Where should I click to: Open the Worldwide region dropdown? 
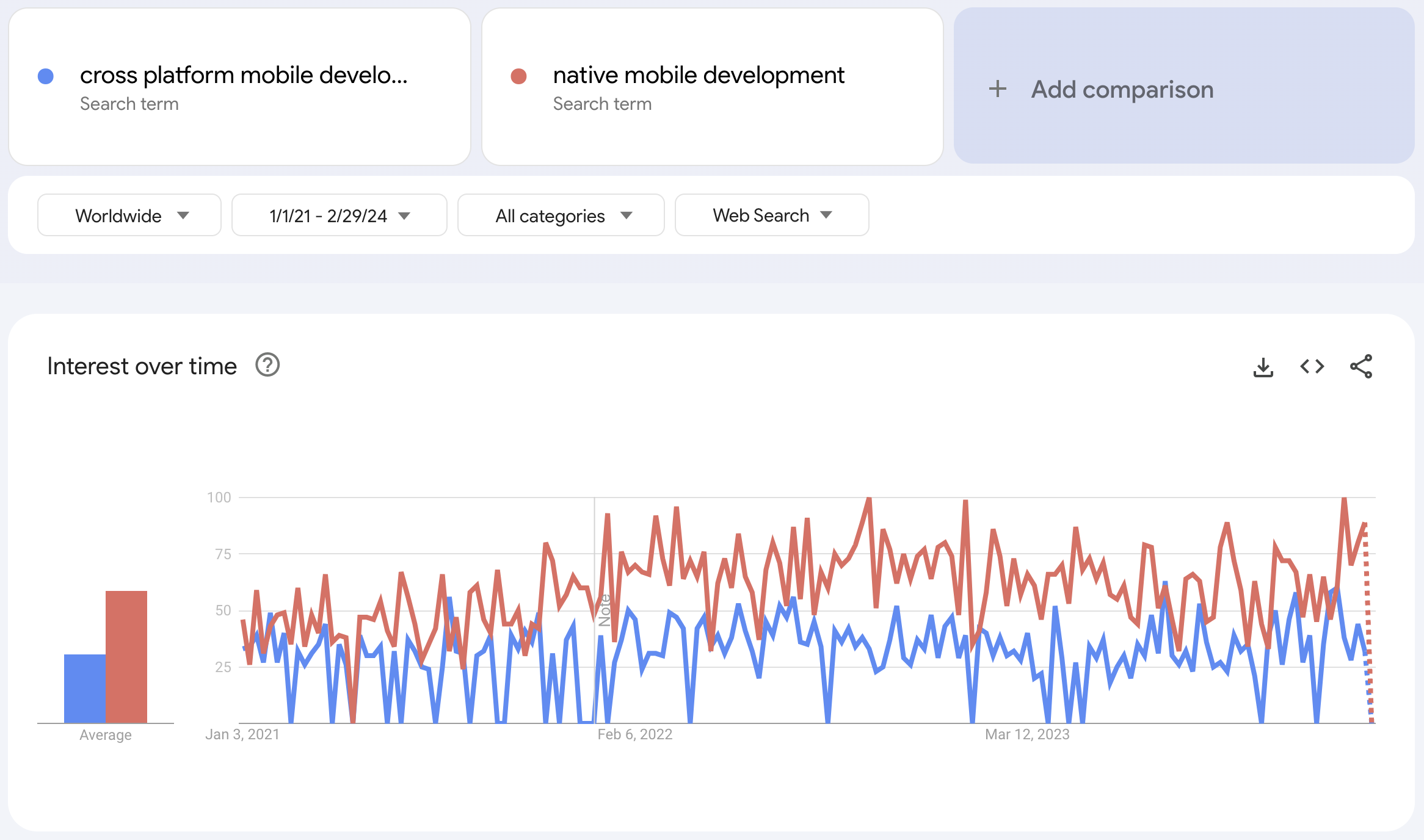[129, 215]
